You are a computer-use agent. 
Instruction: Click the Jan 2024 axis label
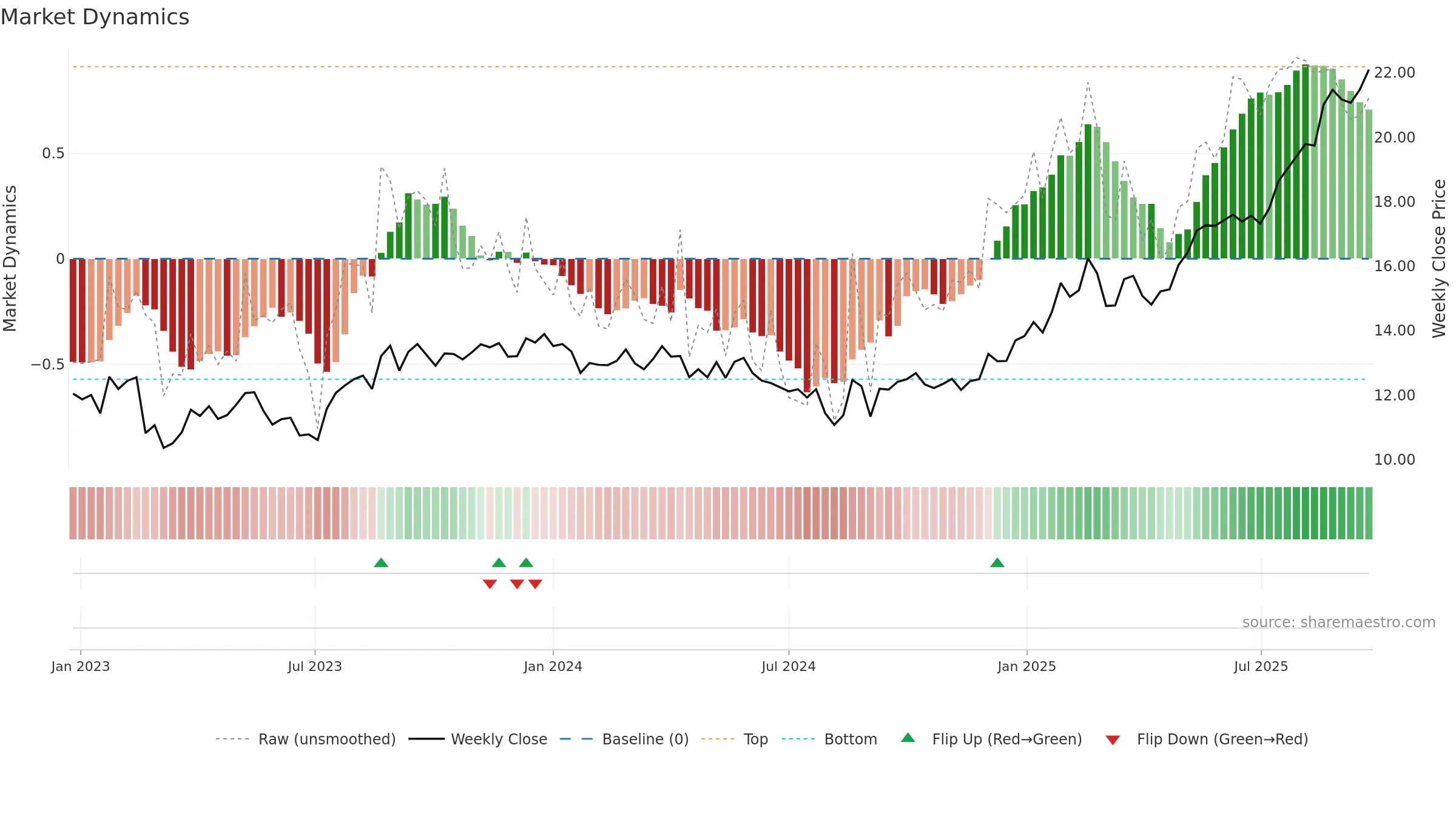(x=553, y=666)
